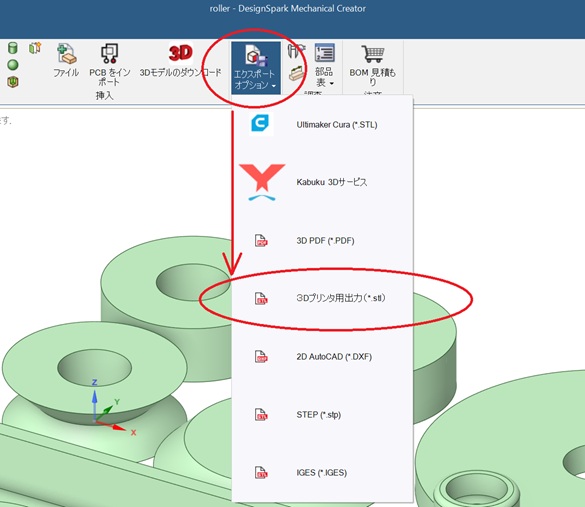Screen dimensions: 585x507
Task: Click the file icon beside STEP (*.stp)
Action: click(261, 414)
